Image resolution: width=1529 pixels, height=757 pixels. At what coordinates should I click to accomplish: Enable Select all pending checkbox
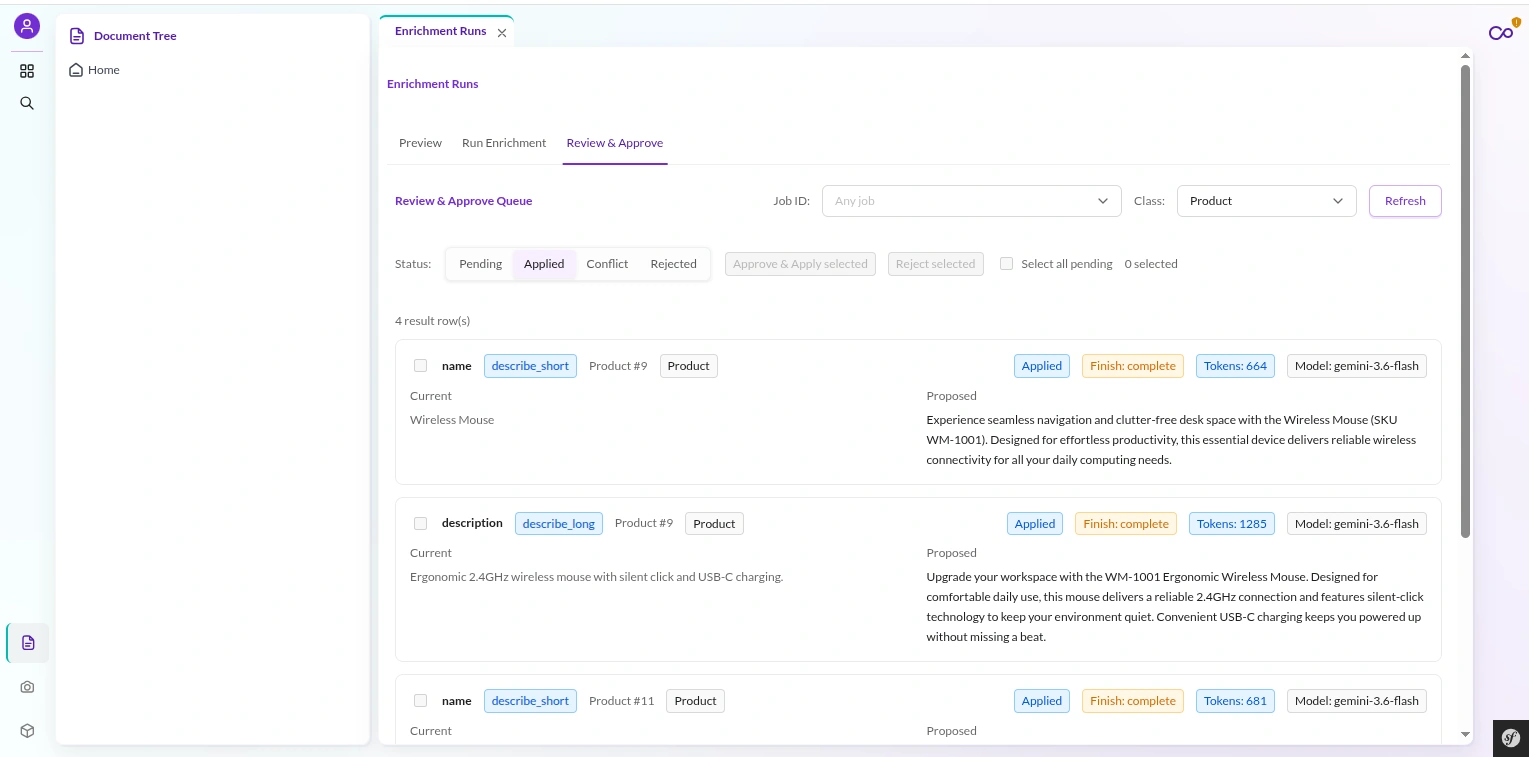coord(1007,264)
